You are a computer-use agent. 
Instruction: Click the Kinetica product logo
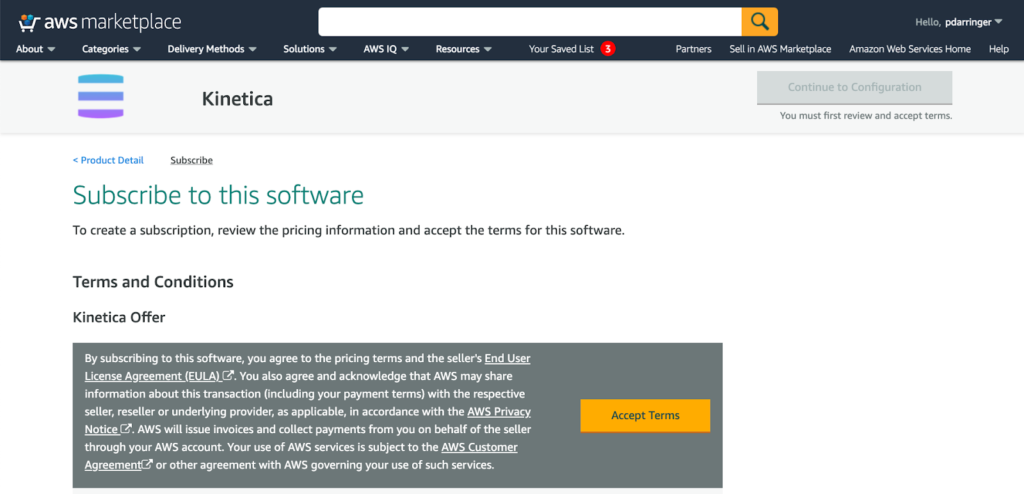coord(100,97)
